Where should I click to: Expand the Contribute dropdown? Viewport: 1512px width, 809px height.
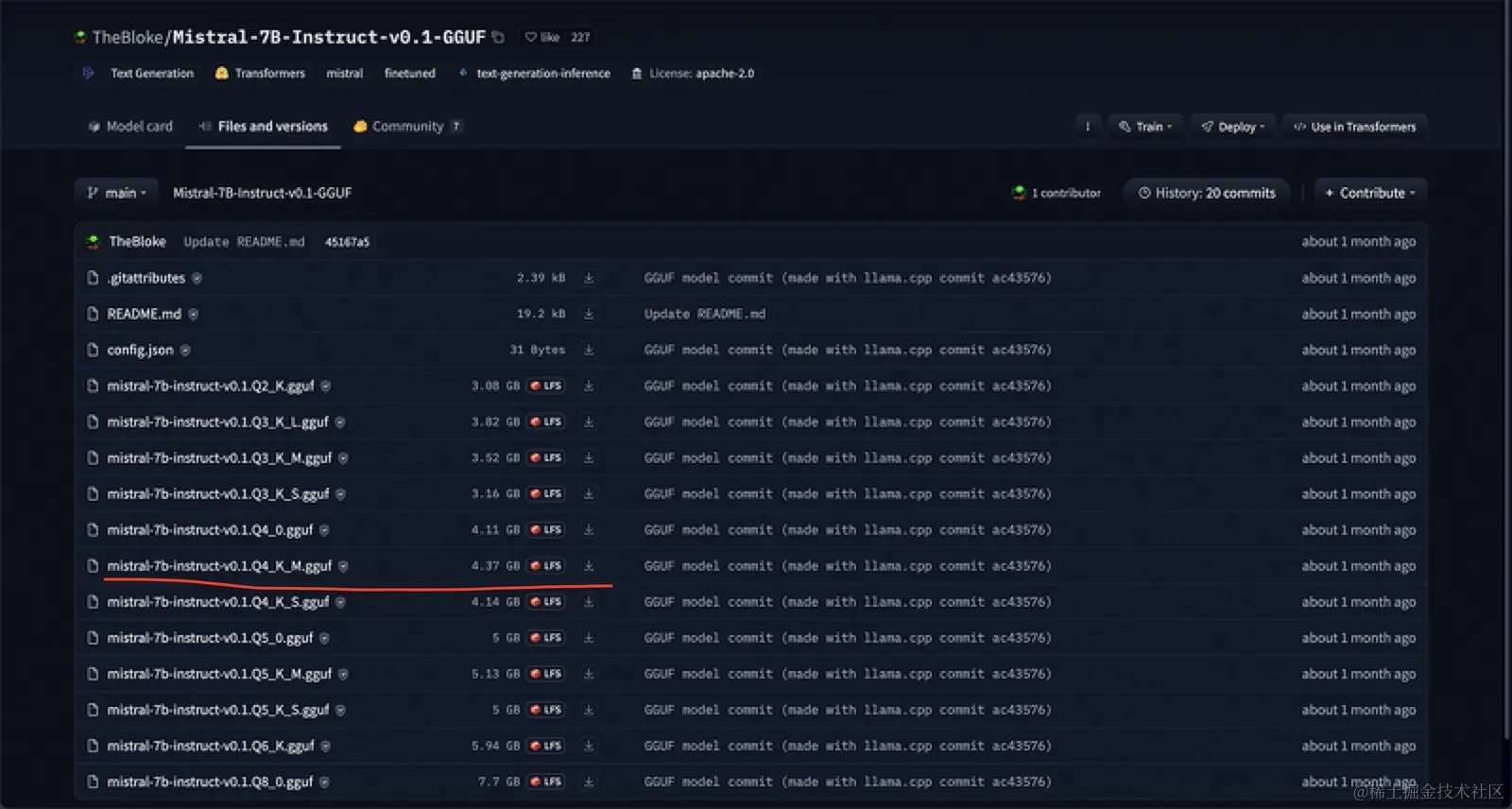pyautogui.click(x=1370, y=193)
